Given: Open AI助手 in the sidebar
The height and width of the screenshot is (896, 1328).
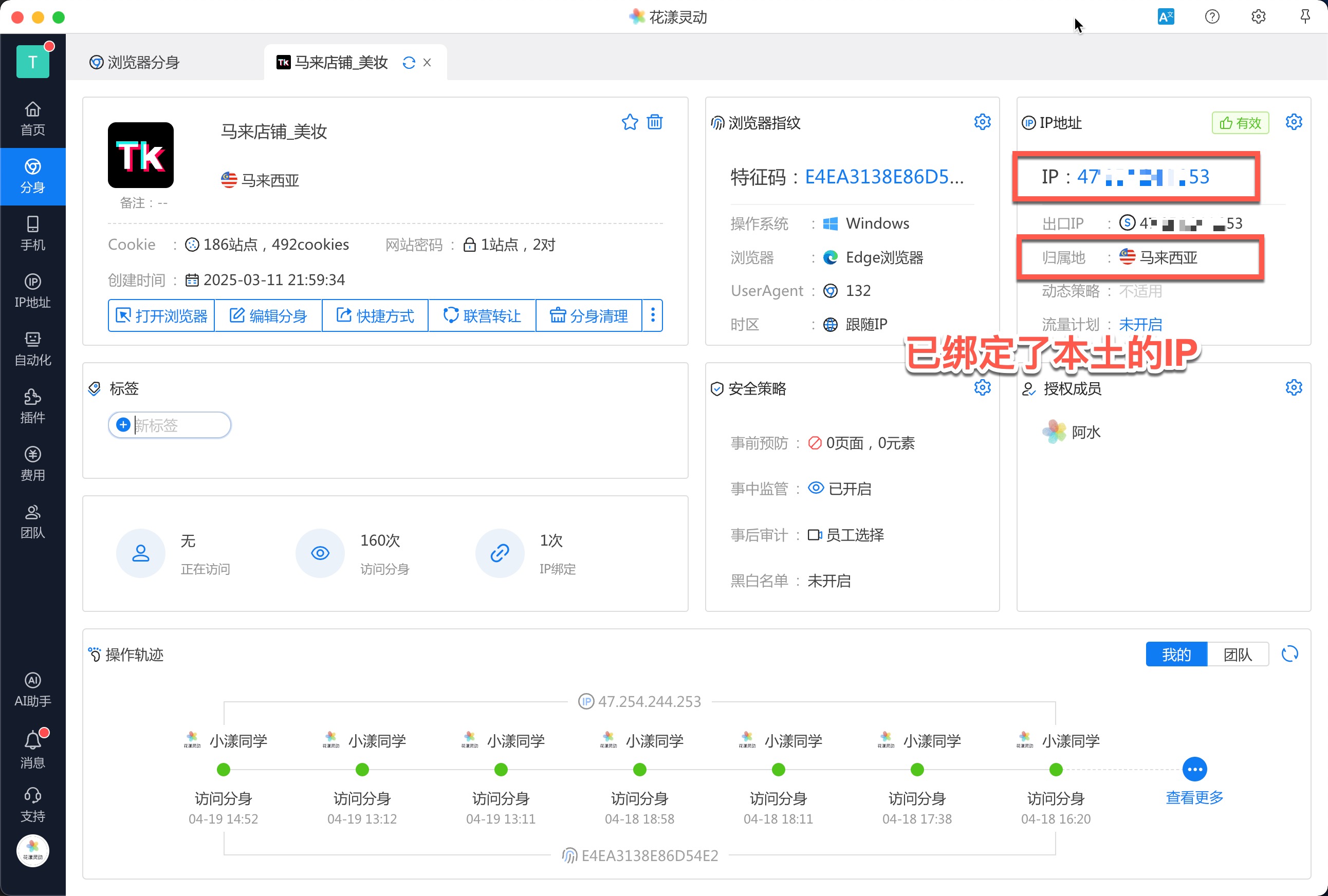Looking at the screenshot, I should tap(32, 689).
